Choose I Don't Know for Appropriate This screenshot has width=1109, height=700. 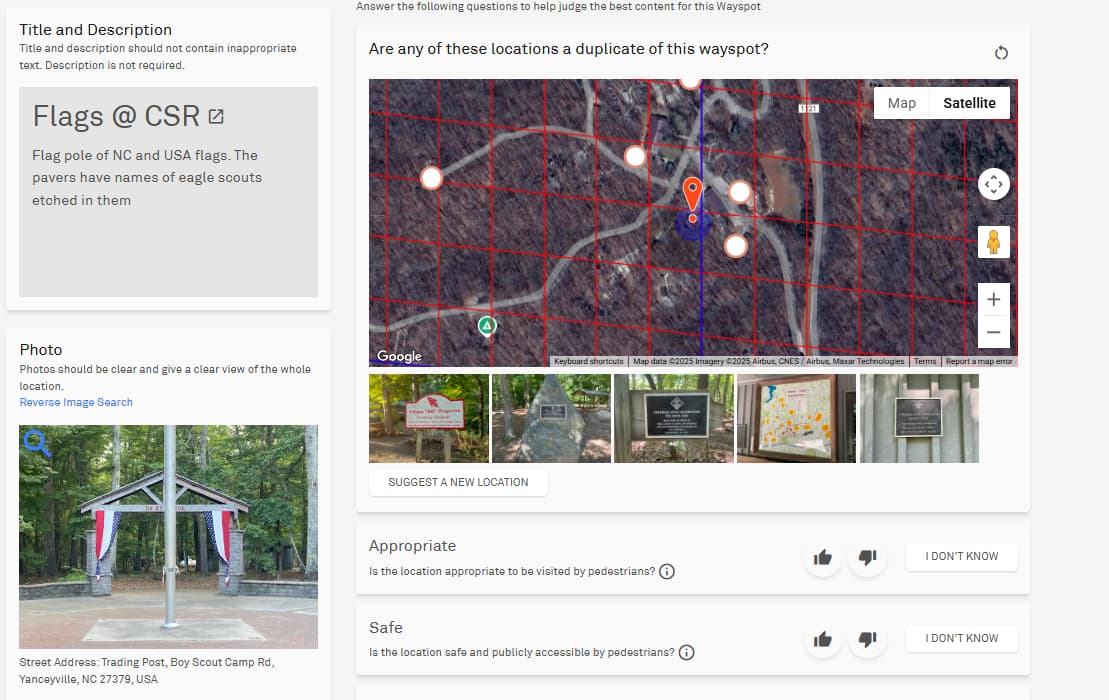[962, 556]
